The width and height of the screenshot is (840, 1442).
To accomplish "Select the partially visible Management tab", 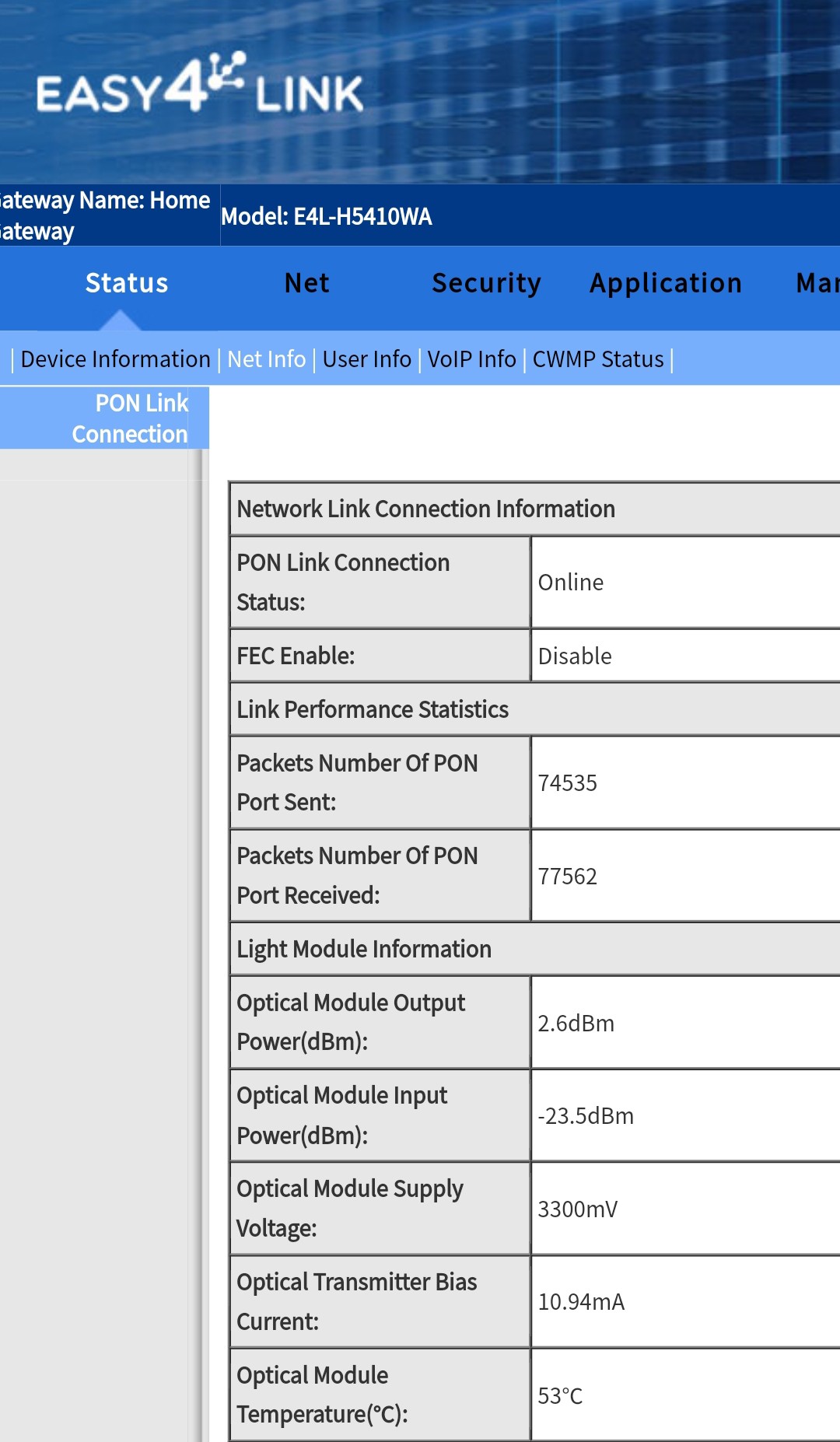I will [817, 283].
